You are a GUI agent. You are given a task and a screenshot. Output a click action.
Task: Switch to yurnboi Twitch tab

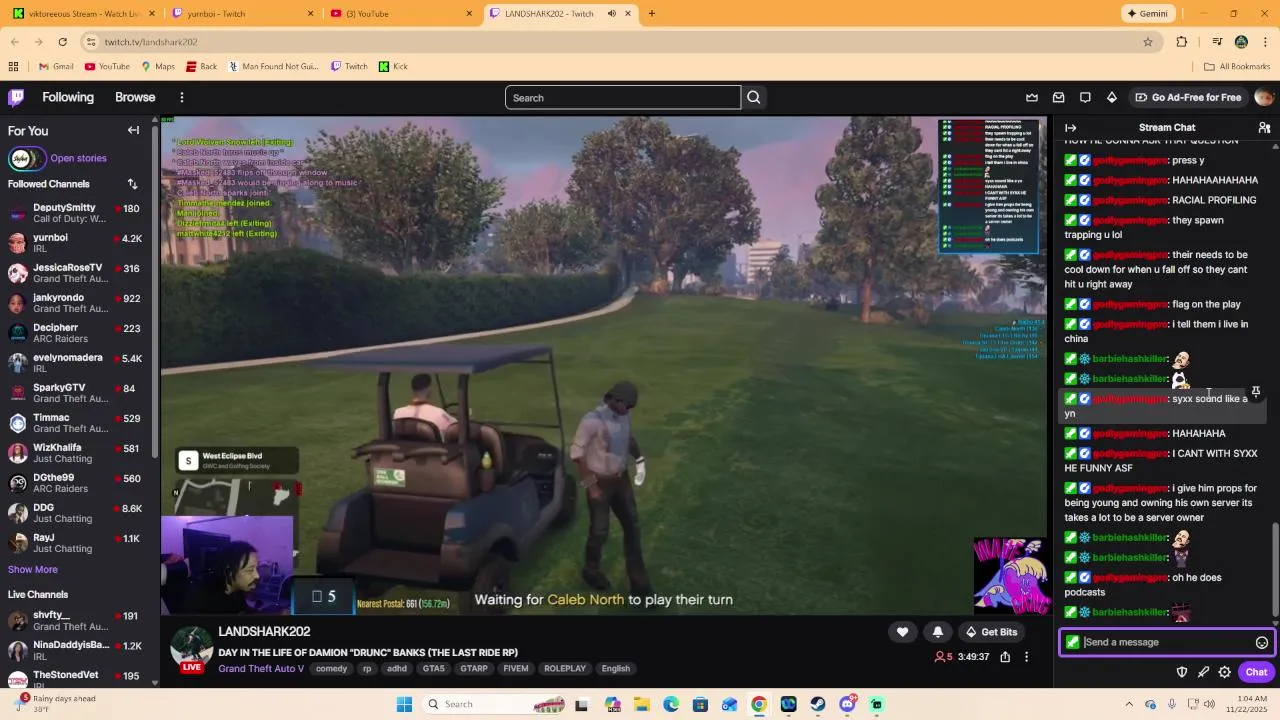[x=243, y=13]
